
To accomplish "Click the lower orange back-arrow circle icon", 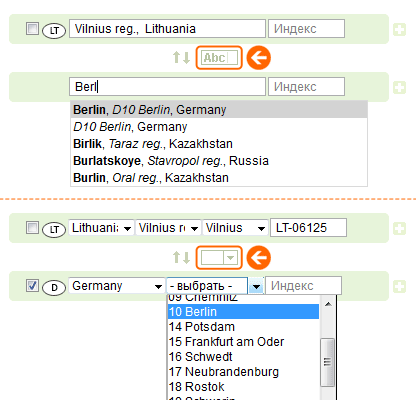I will [x=259, y=258].
